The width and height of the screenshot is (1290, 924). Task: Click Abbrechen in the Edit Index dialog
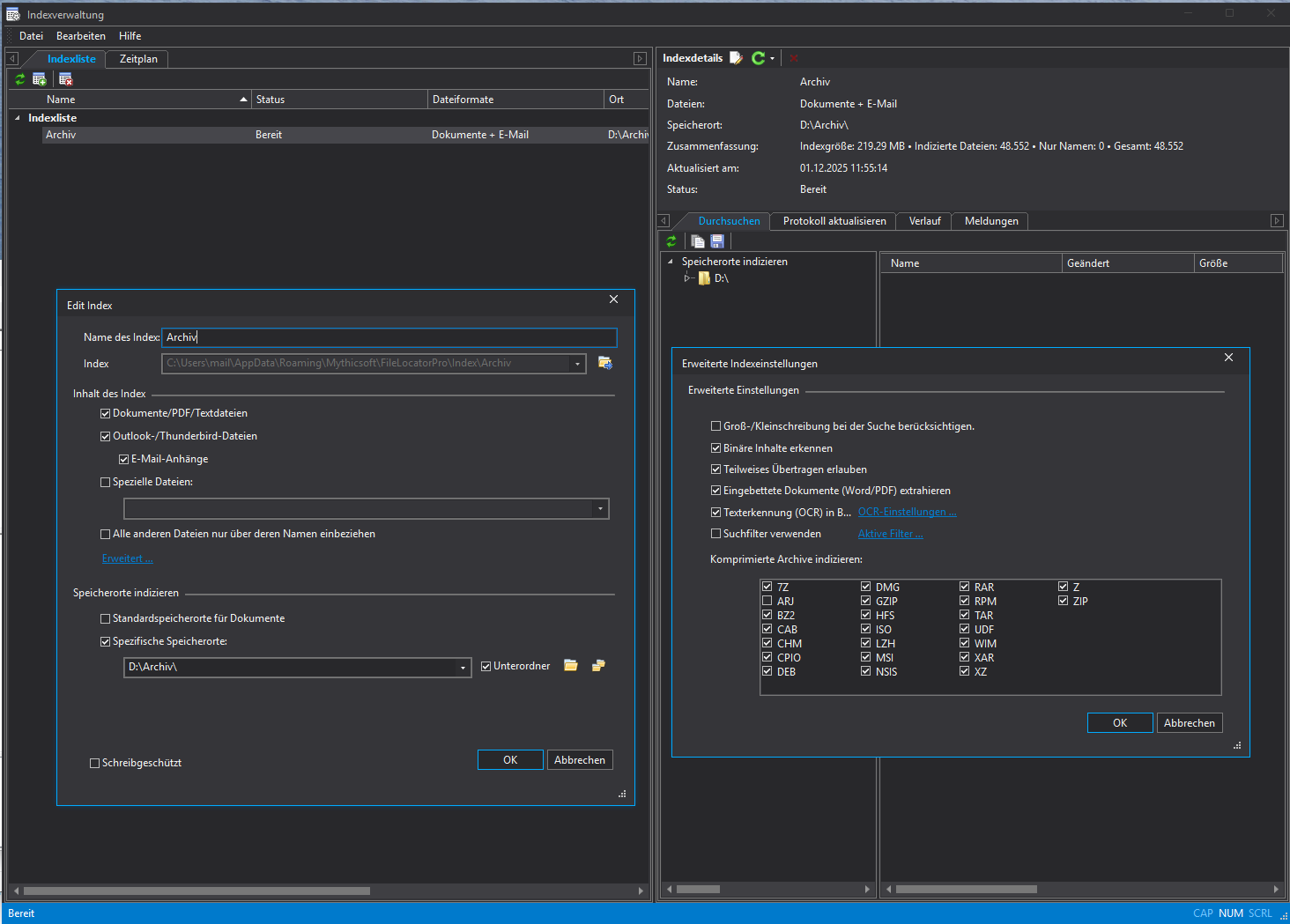[579, 760]
